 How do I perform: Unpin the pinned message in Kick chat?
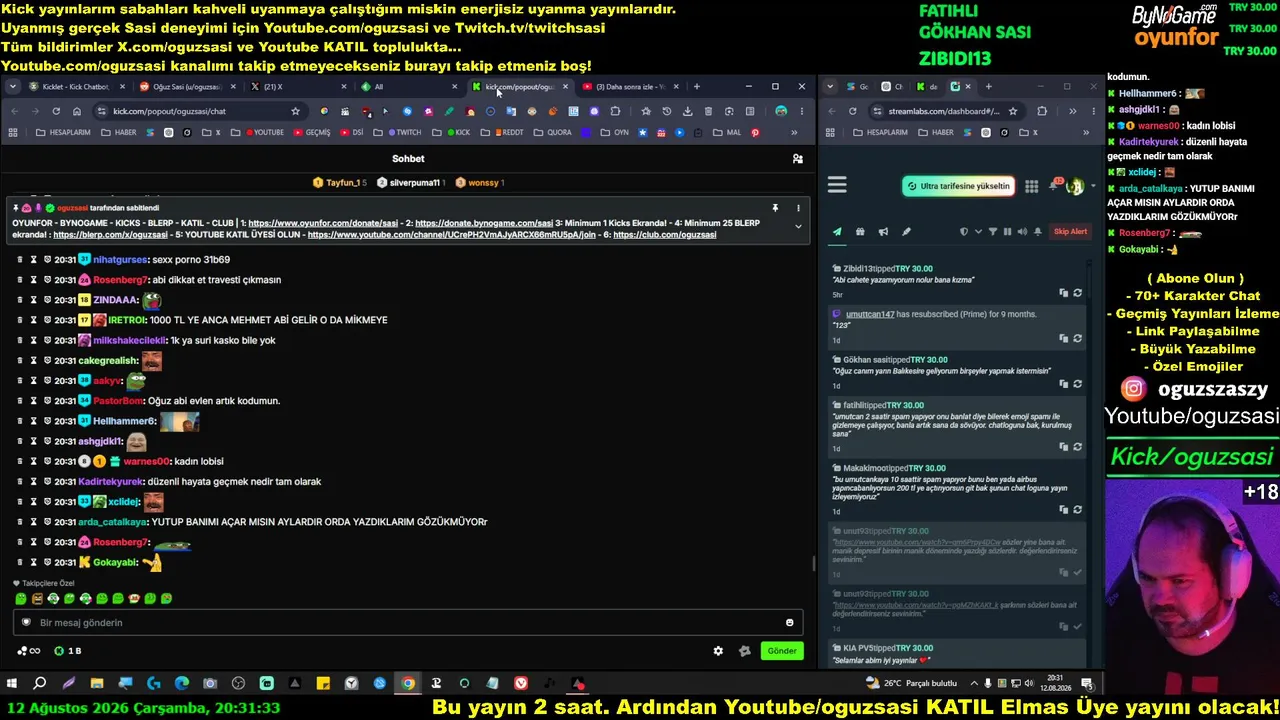(775, 208)
